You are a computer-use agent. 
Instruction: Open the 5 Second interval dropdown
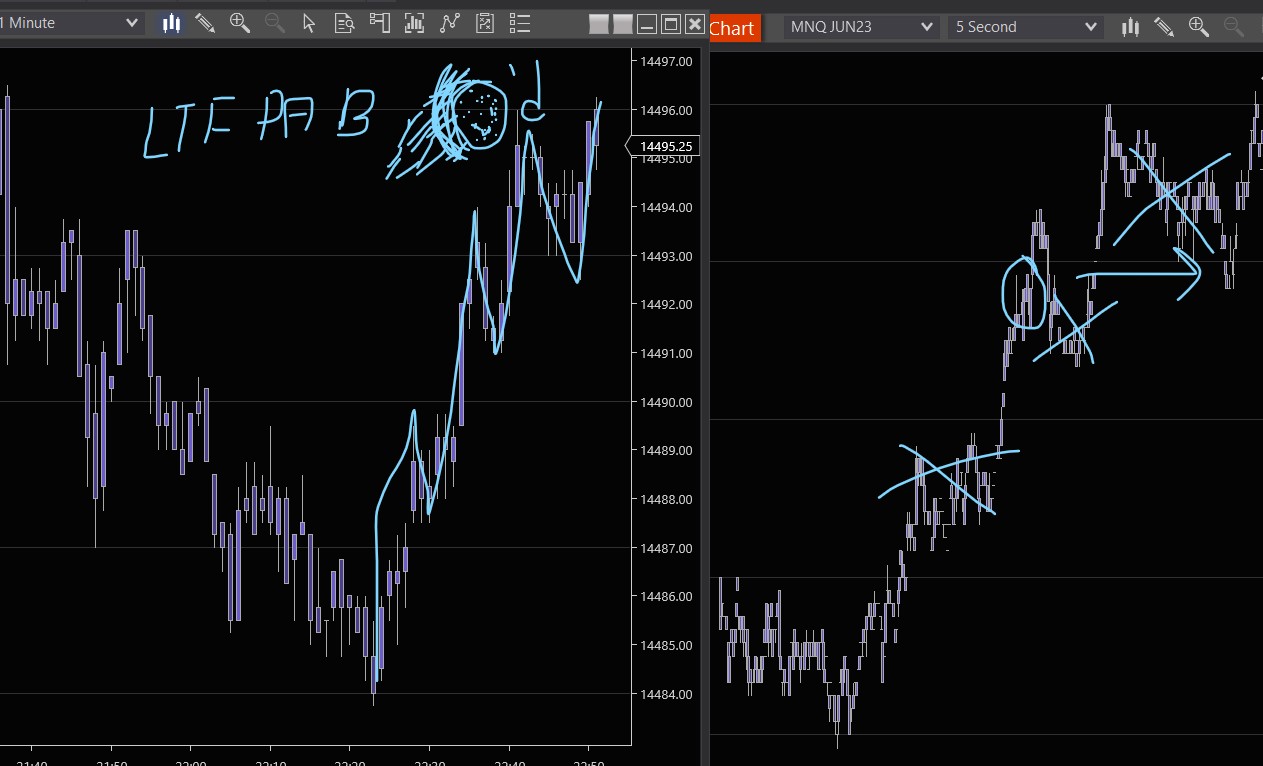[1026, 27]
